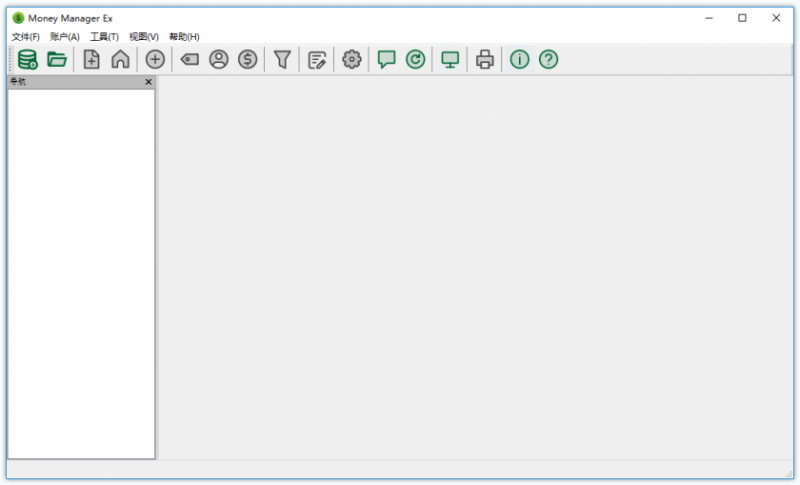Toggle full screen monitor icon
The width and height of the screenshot is (800, 485).
[450, 60]
